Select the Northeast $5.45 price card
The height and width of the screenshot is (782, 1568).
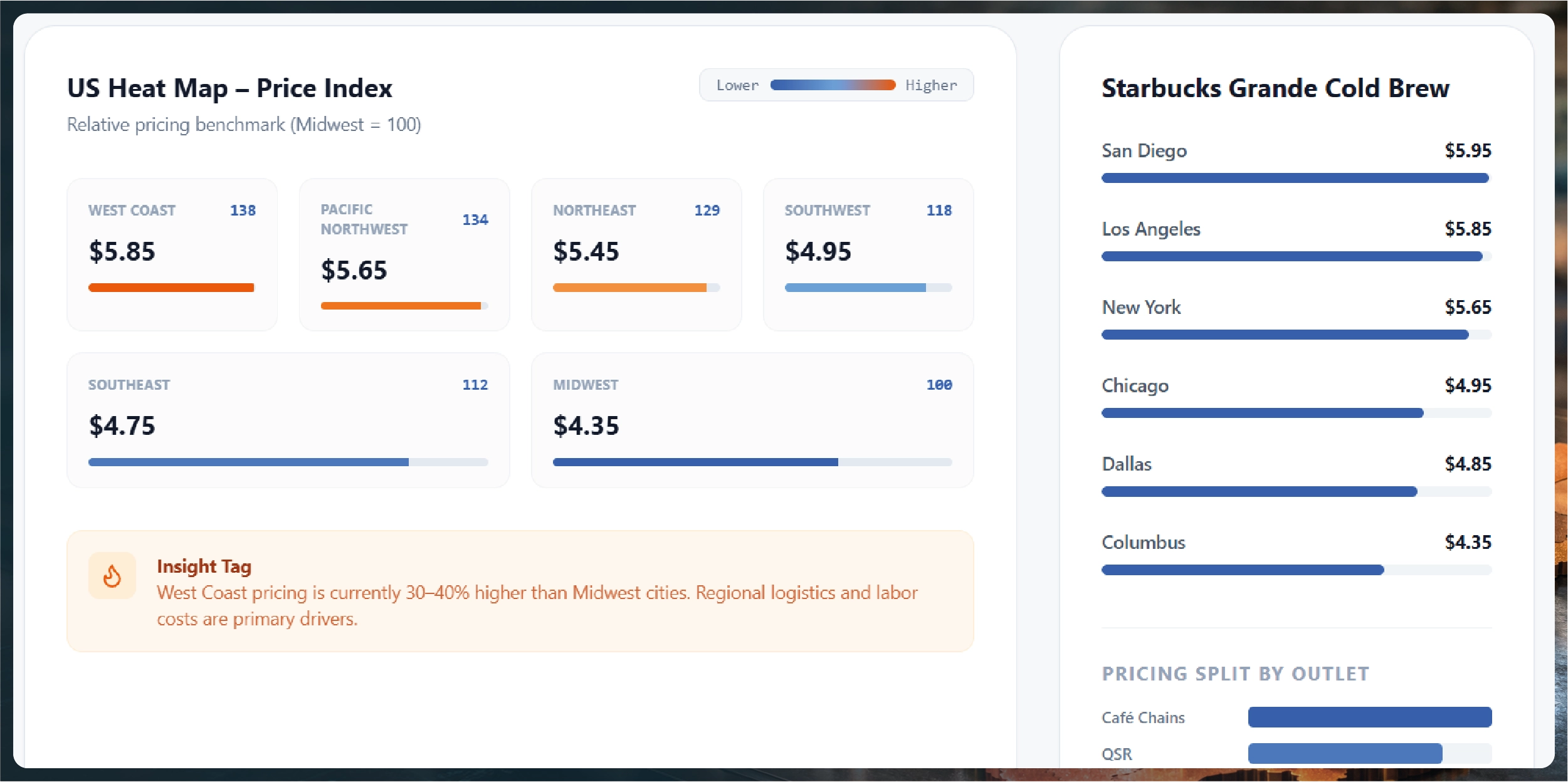[636, 254]
